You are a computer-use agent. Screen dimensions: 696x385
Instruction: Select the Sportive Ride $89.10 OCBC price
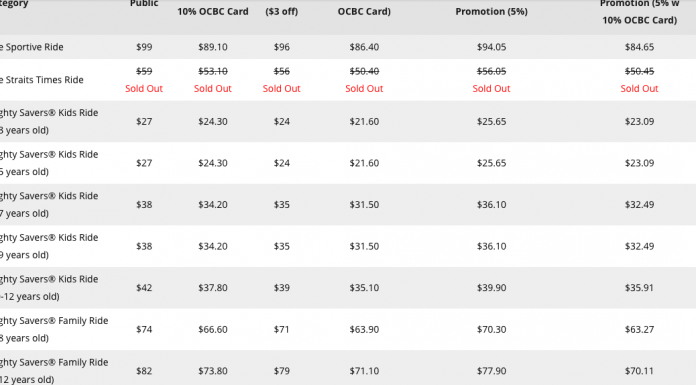point(213,47)
